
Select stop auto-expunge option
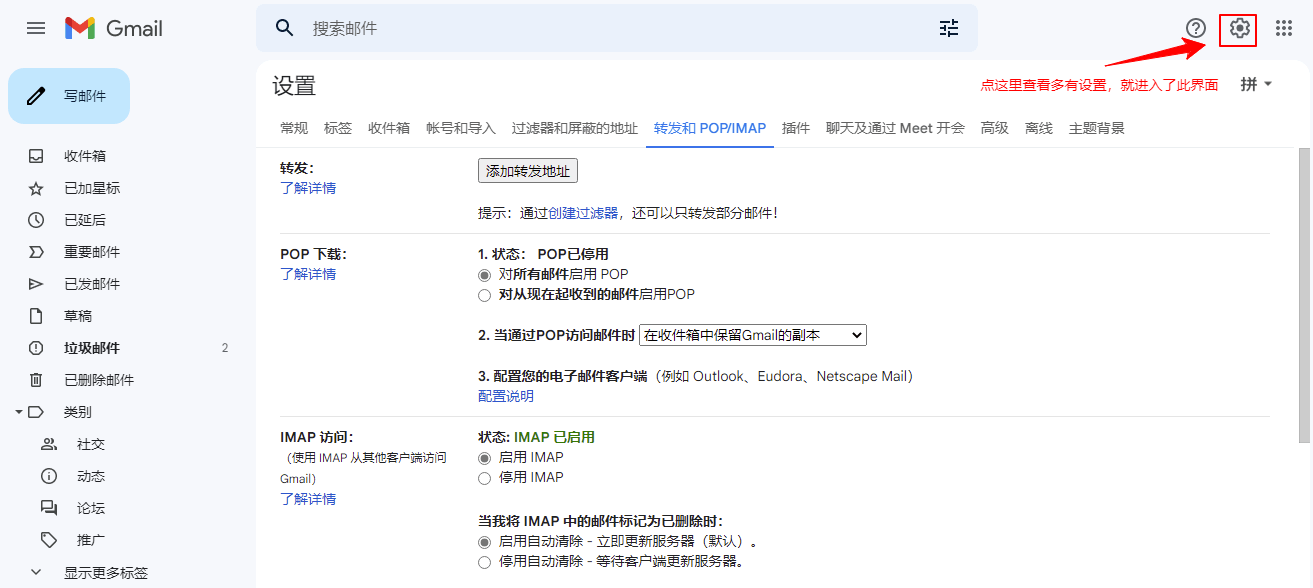click(484, 562)
